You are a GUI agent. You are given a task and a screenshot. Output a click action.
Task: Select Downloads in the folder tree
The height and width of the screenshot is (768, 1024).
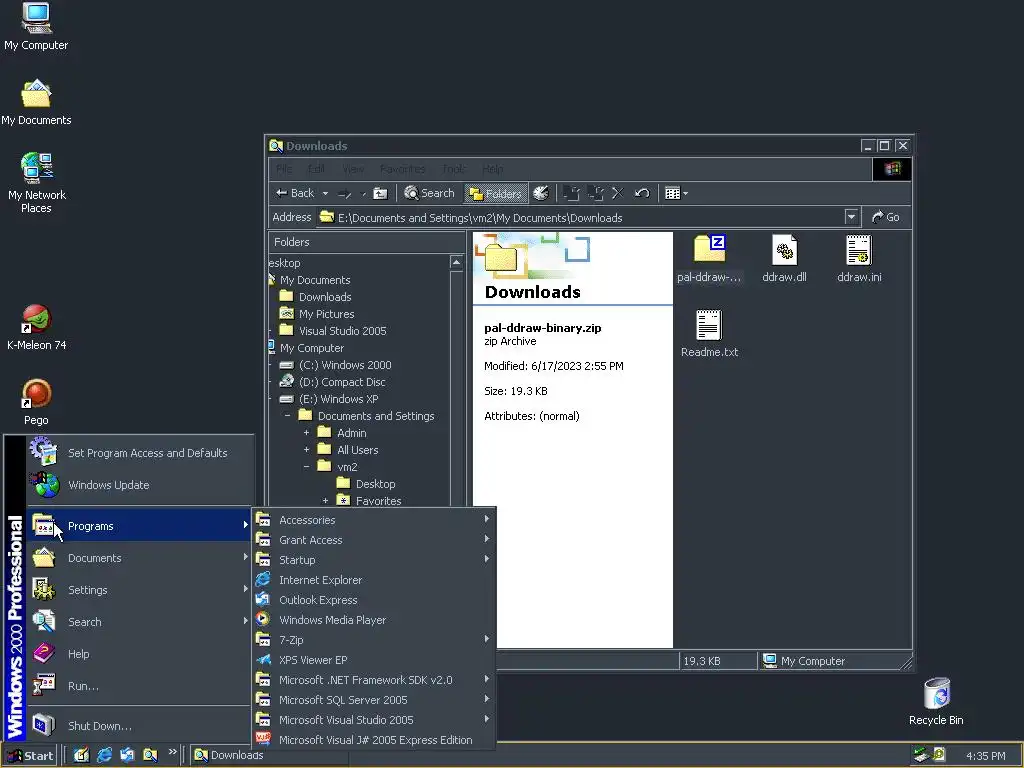tap(315, 296)
